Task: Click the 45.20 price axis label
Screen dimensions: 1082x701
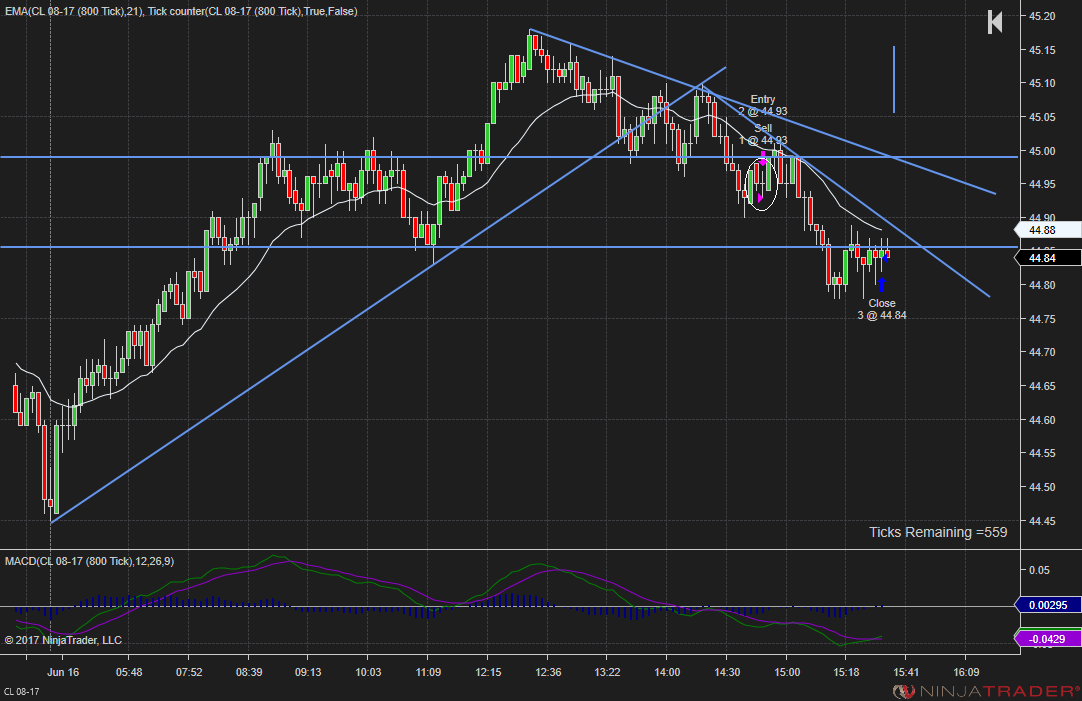Action: tap(1042, 16)
